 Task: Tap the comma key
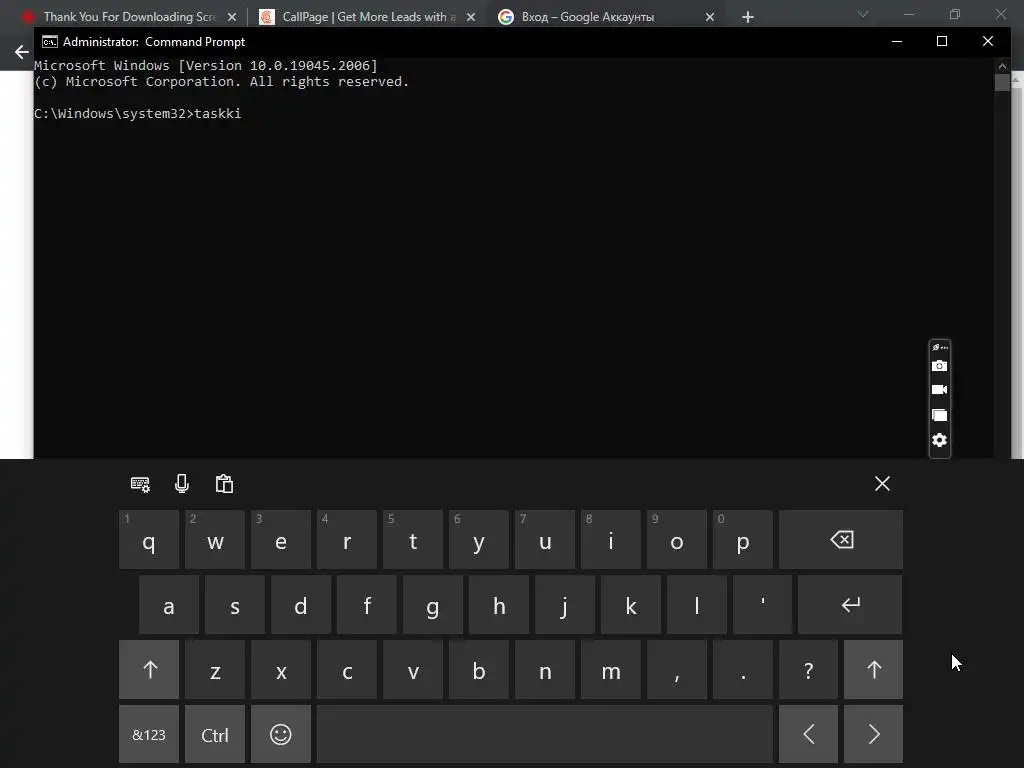(x=677, y=669)
